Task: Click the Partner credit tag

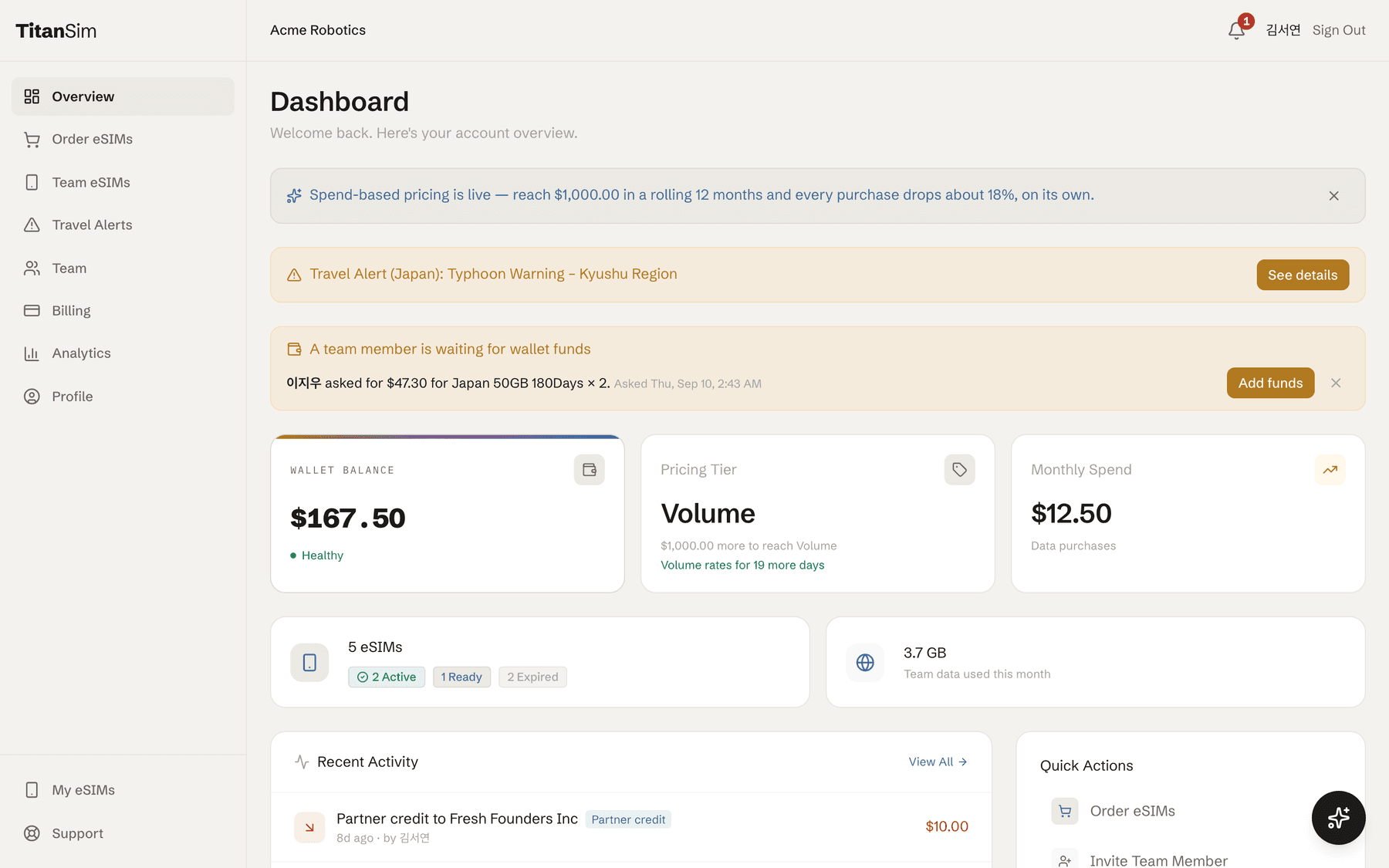Action: pos(628,819)
